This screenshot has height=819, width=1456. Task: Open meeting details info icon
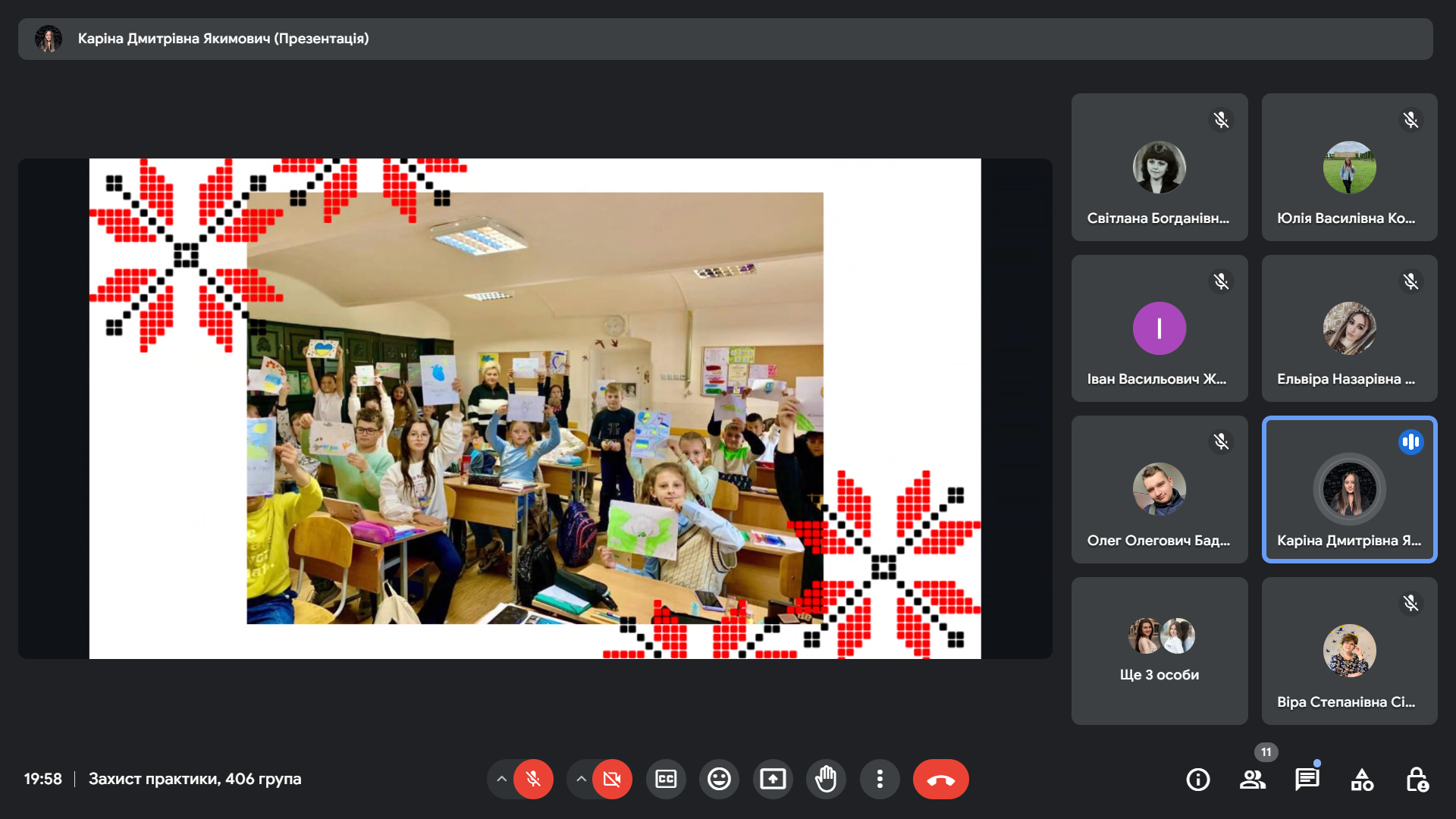pos(1198,779)
